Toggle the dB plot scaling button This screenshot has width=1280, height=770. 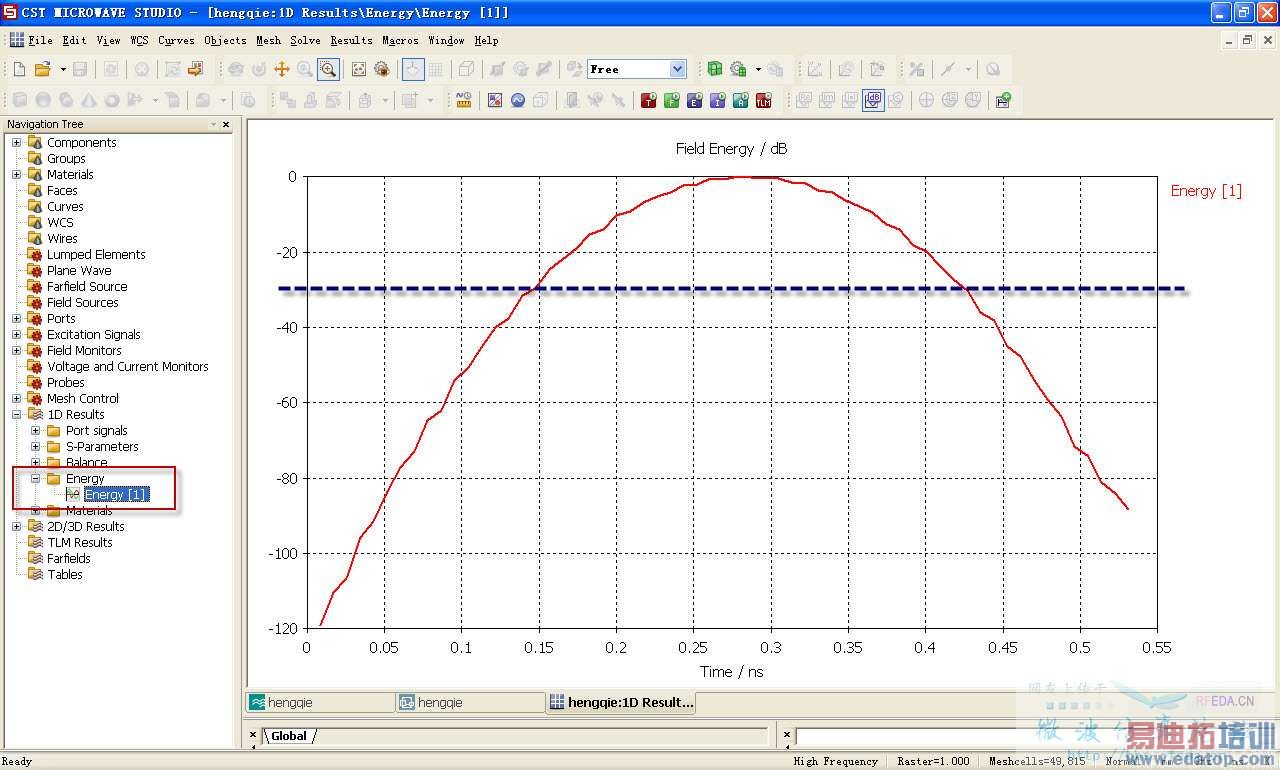pyautogui.click(x=873, y=100)
